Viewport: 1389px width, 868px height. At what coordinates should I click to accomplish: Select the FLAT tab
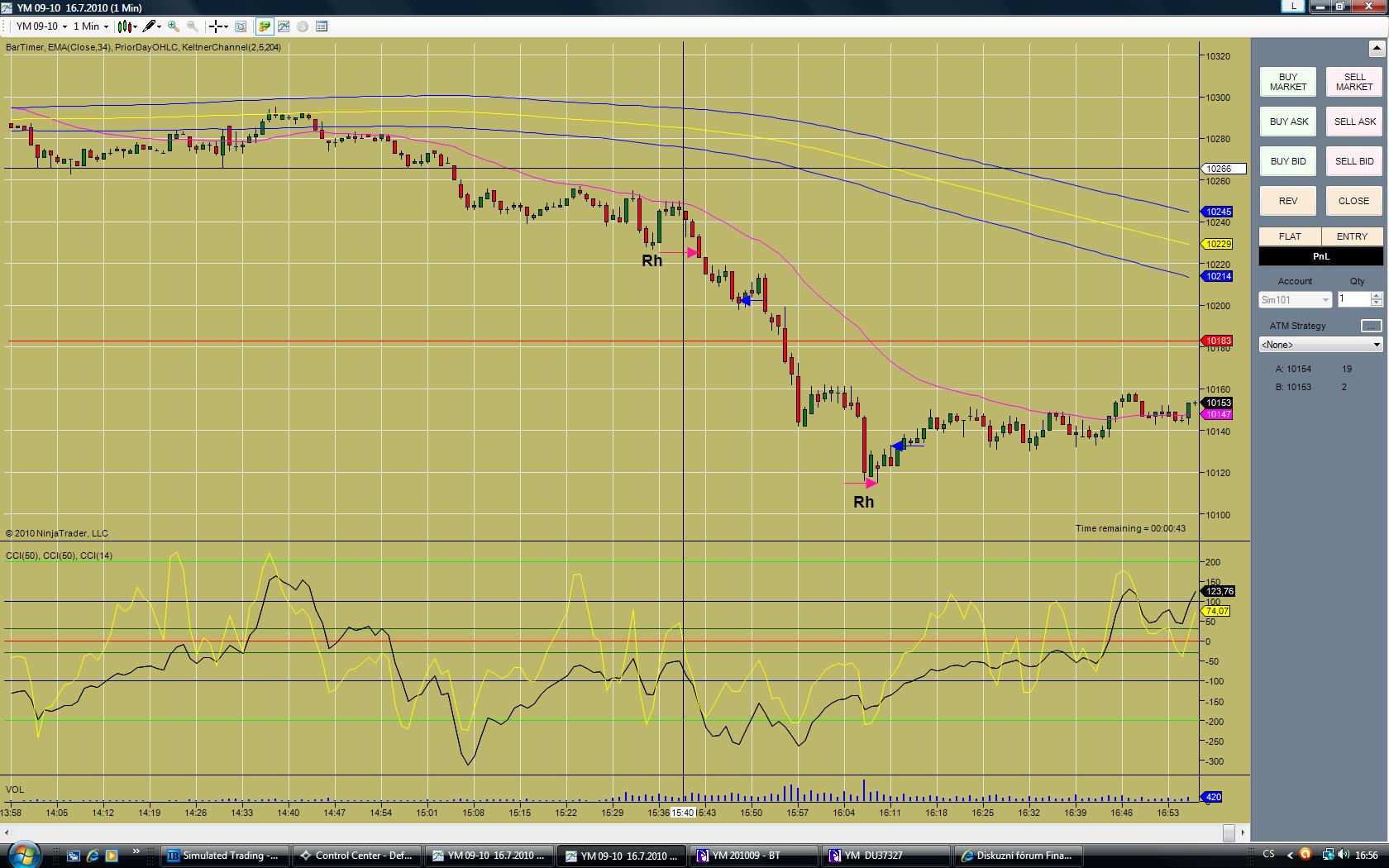coord(1290,236)
